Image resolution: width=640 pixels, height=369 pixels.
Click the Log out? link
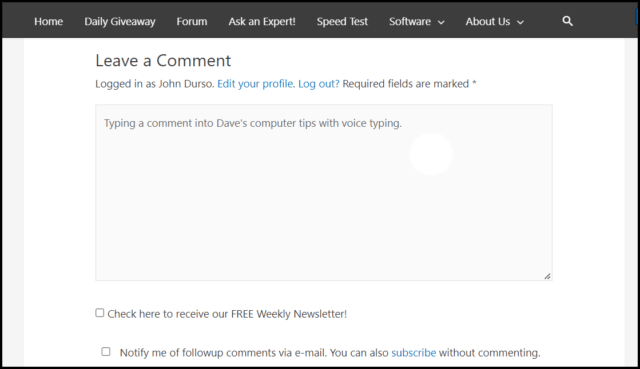319,84
